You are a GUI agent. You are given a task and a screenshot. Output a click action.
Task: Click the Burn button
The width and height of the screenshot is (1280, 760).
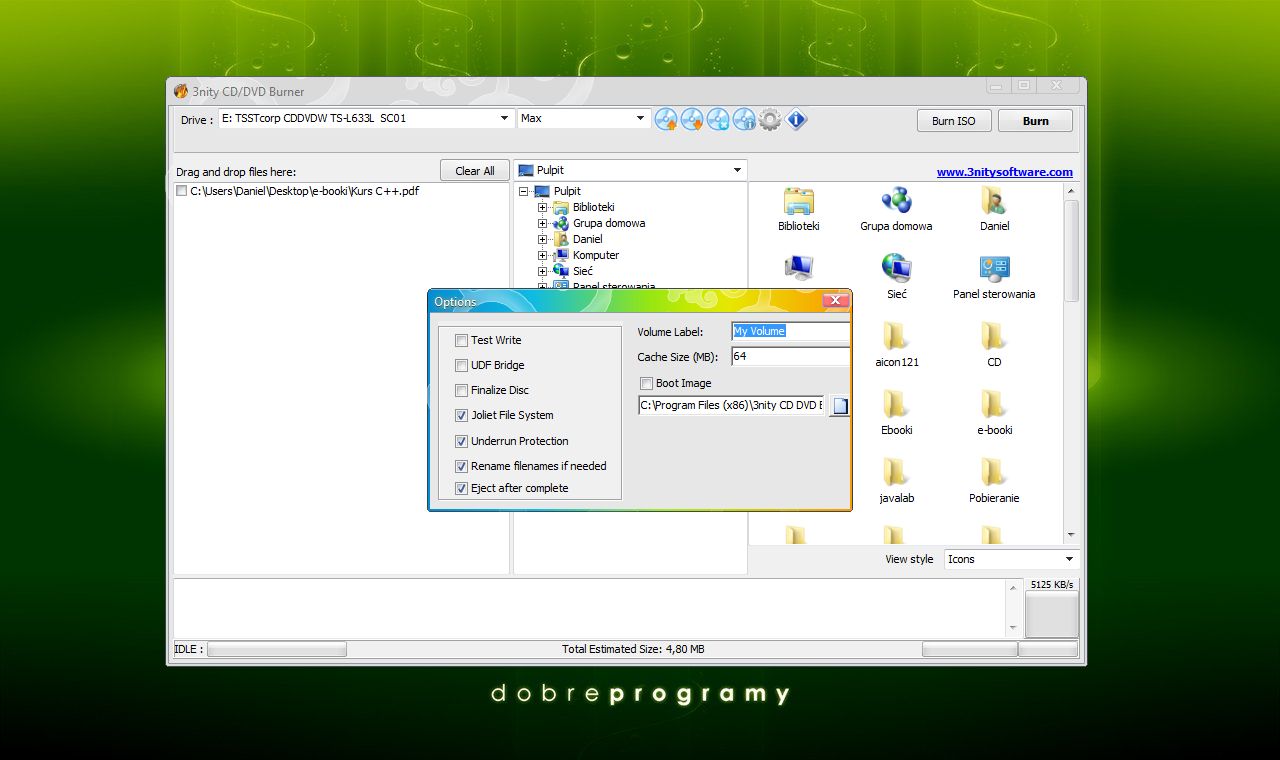point(1036,121)
